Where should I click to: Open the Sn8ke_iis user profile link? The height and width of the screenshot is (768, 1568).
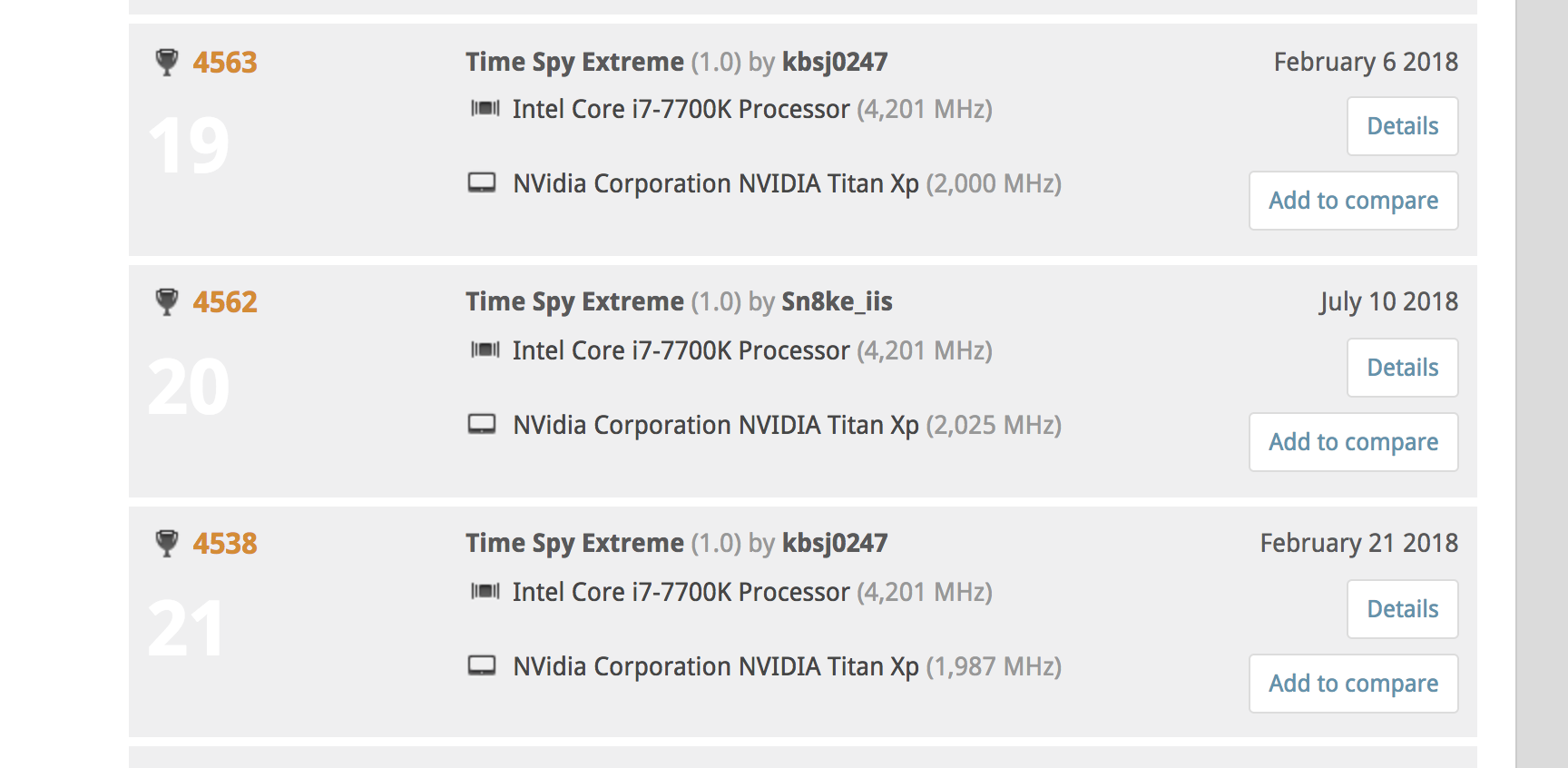pyautogui.click(x=837, y=302)
